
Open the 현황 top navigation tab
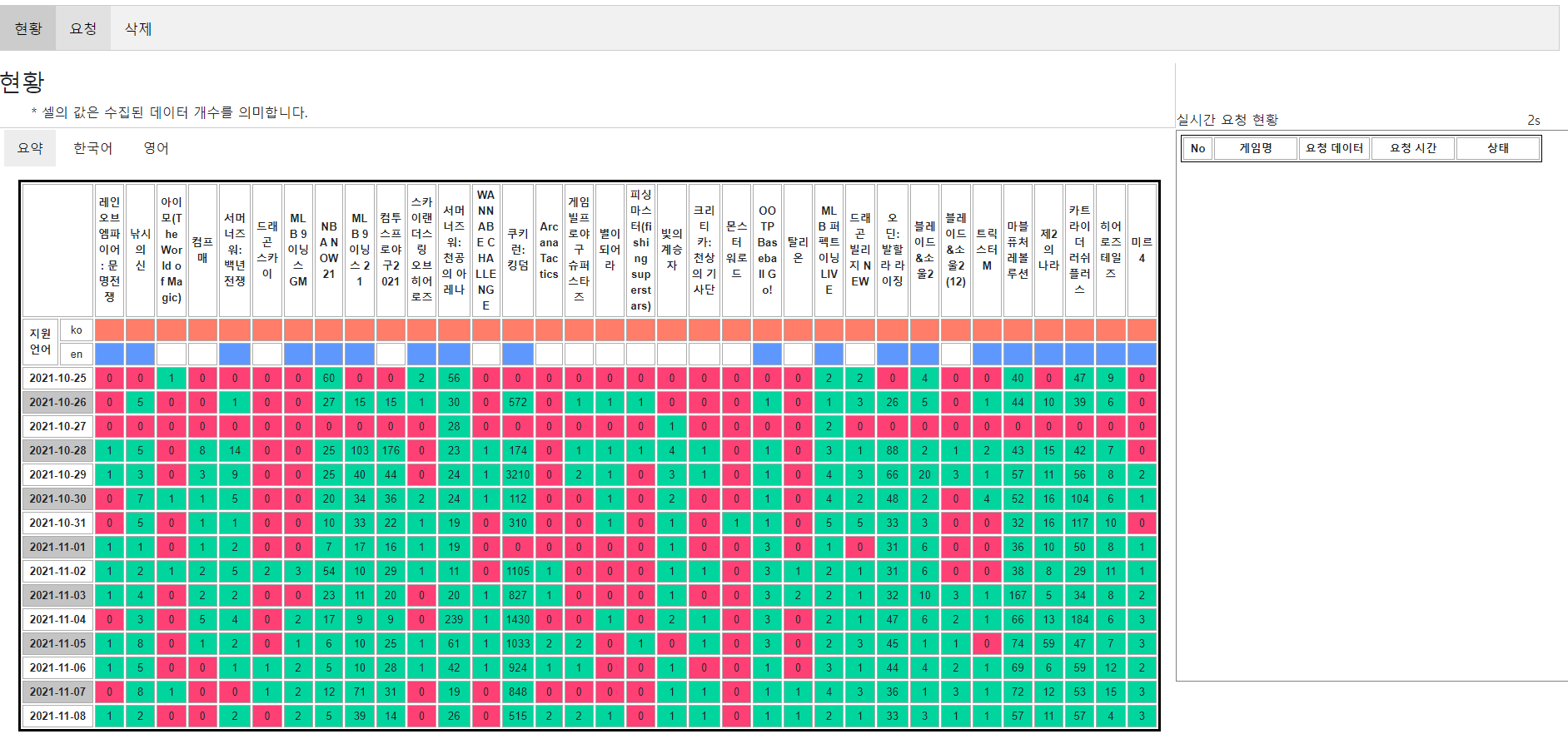coord(28,28)
